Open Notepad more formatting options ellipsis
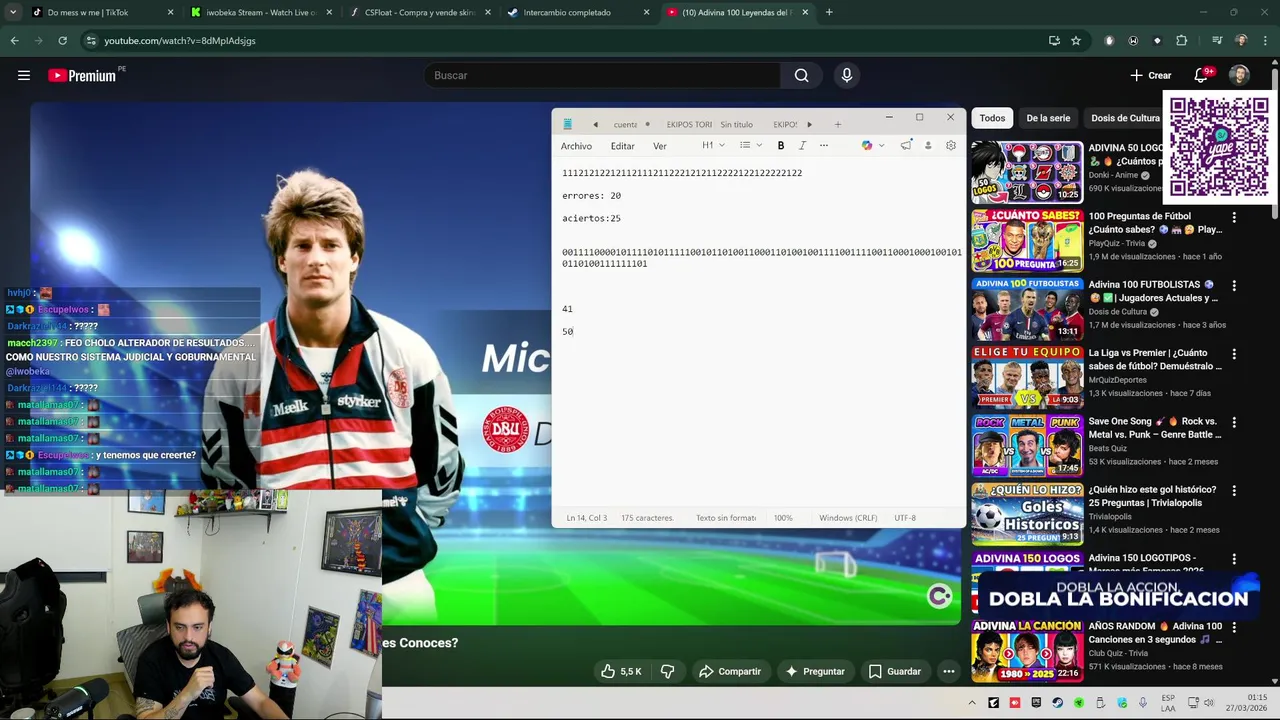 pyautogui.click(x=824, y=145)
